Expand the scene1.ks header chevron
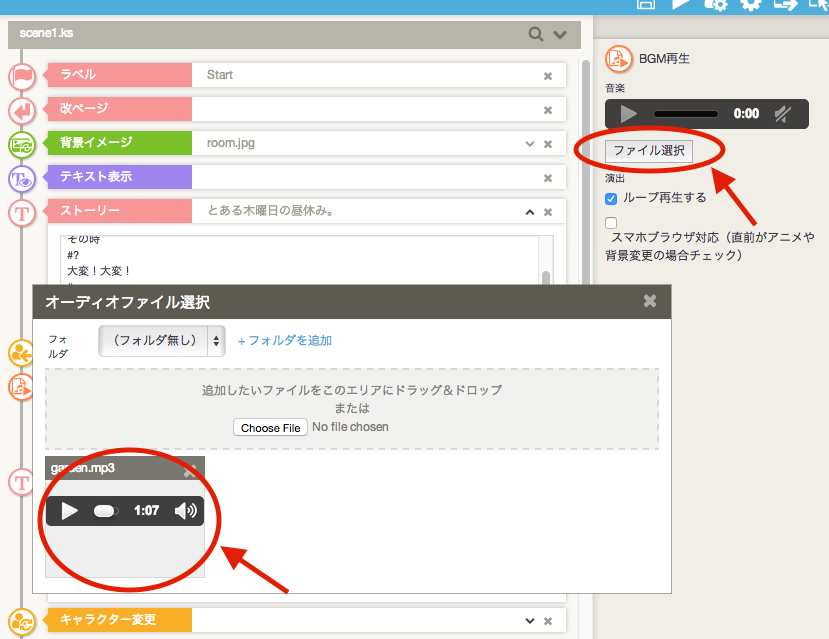This screenshot has height=639, width=829. [x=559, y=34]
